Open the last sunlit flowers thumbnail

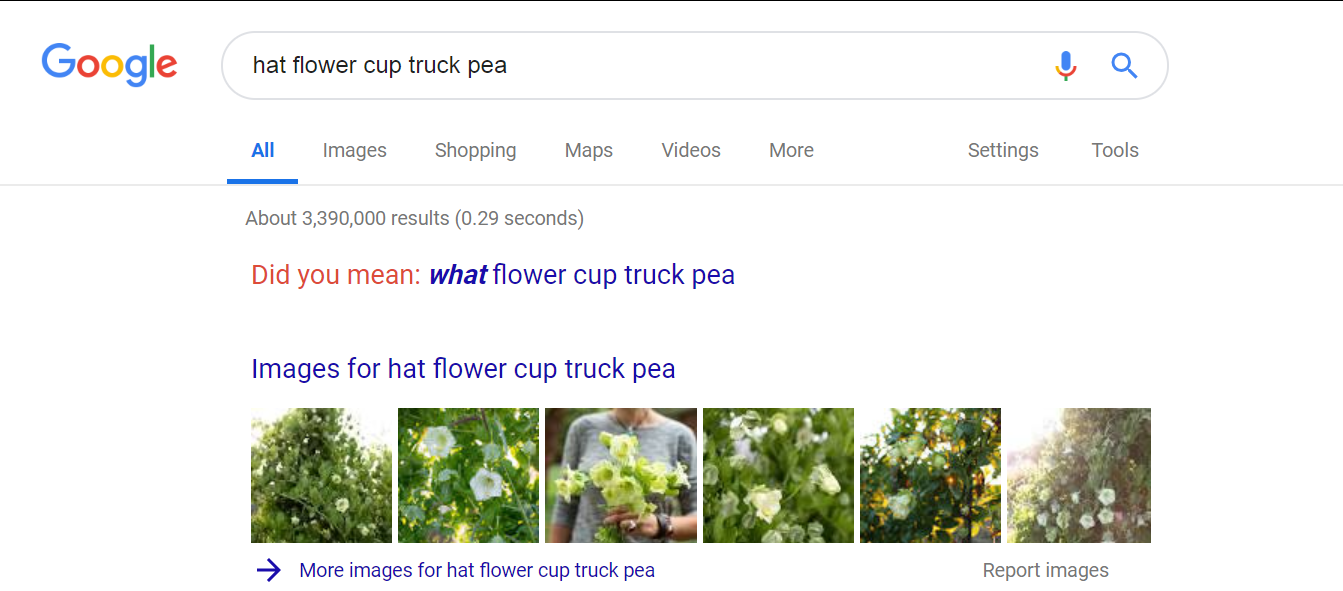[x=1079, y=475]
